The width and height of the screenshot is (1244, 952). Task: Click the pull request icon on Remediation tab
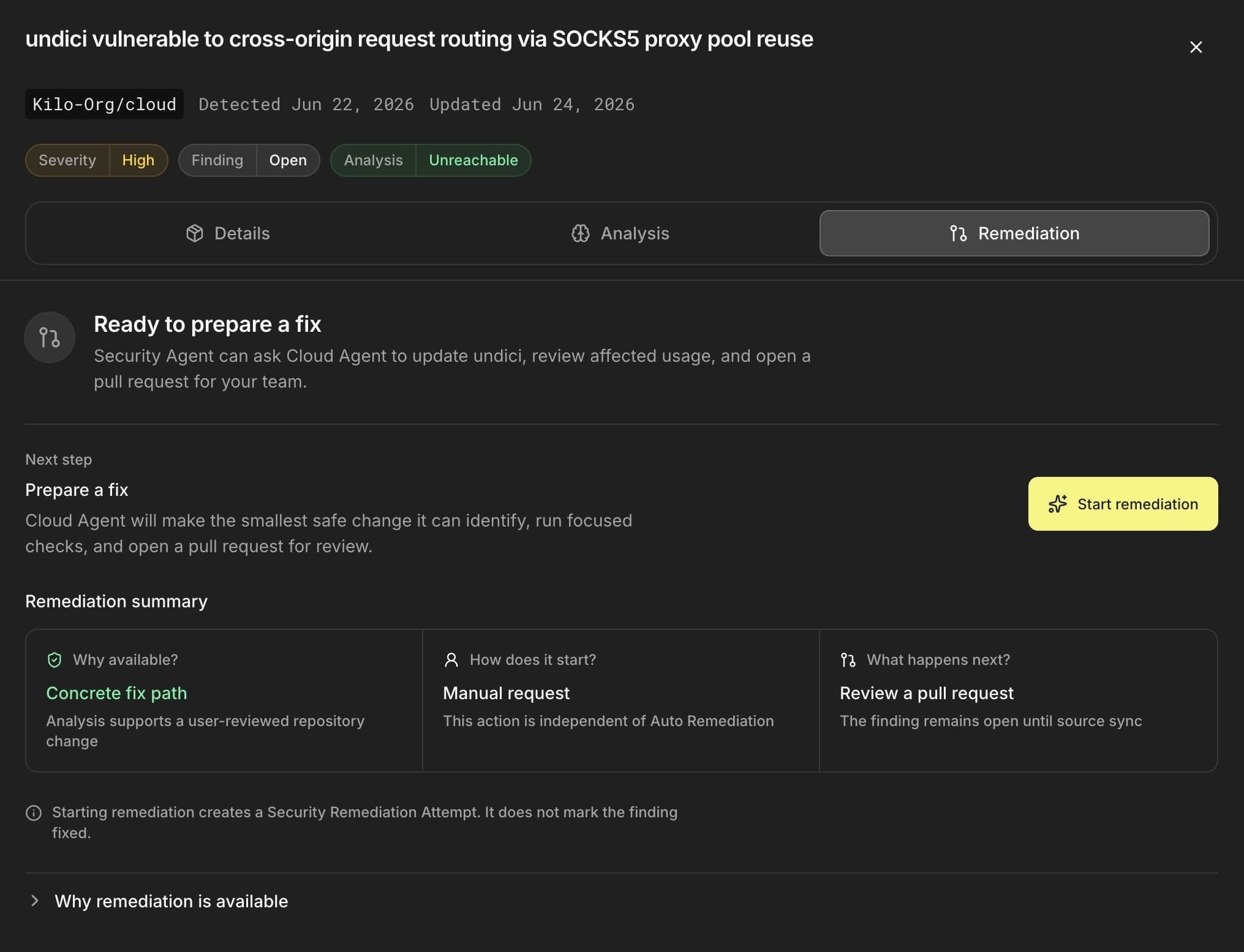click(x=959, y=233)
